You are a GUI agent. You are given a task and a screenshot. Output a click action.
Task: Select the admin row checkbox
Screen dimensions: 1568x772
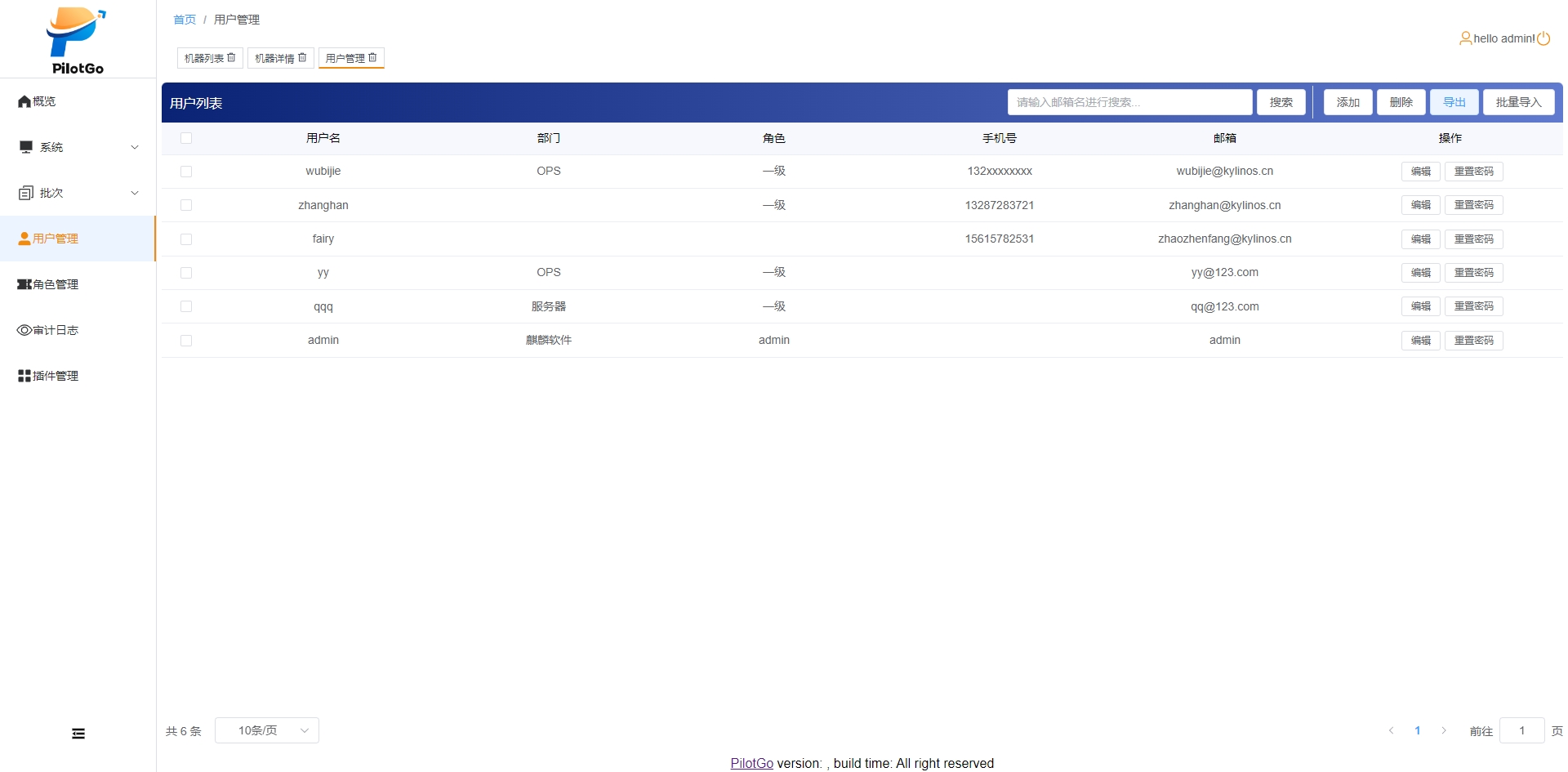186,341
